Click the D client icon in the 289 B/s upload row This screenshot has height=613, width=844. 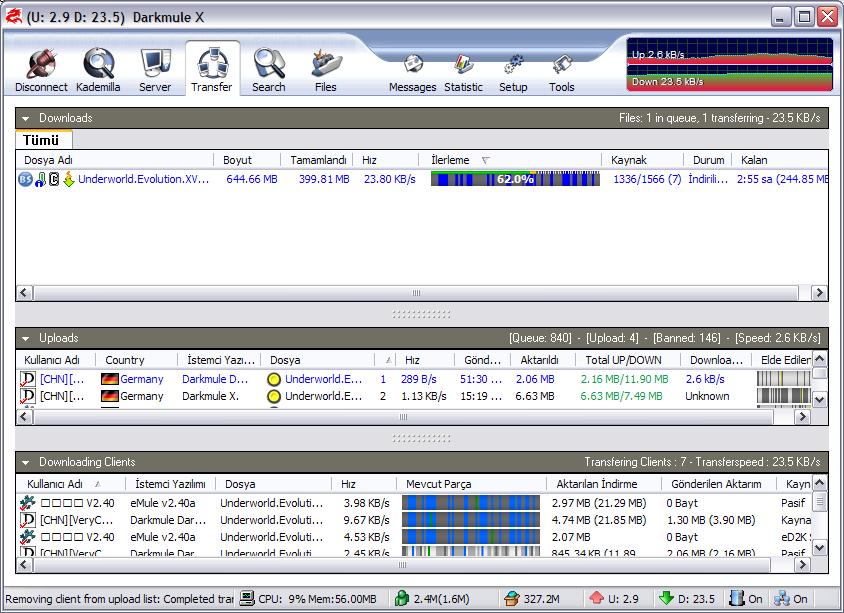click(27, 379)
